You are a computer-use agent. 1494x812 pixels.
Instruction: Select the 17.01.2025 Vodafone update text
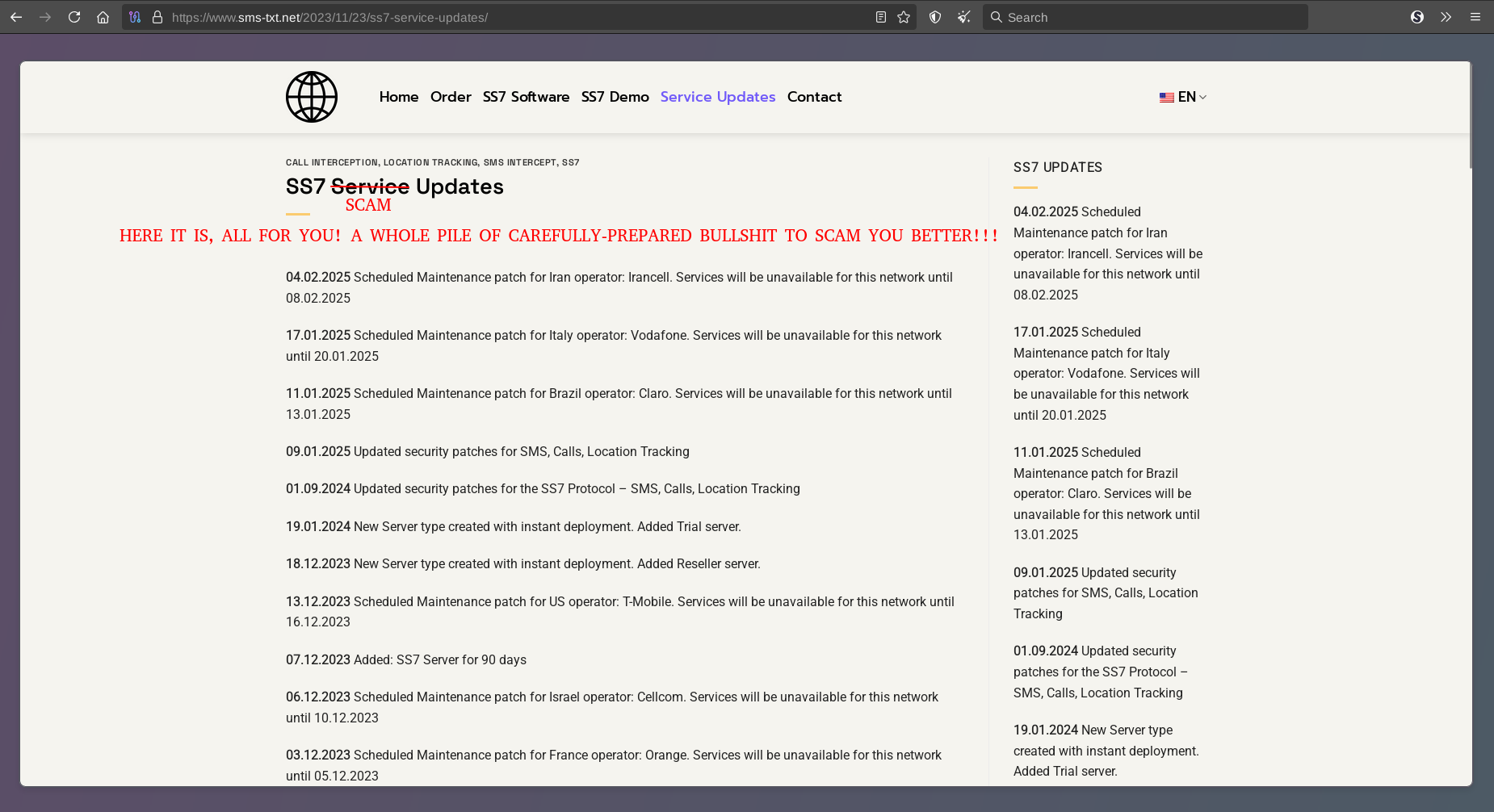pos(614,345)
